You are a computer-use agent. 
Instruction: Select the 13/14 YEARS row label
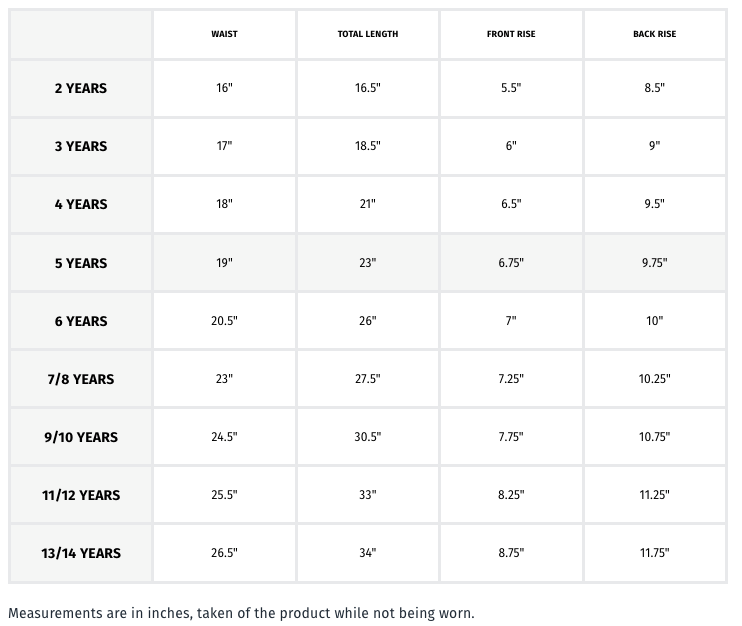80,553
